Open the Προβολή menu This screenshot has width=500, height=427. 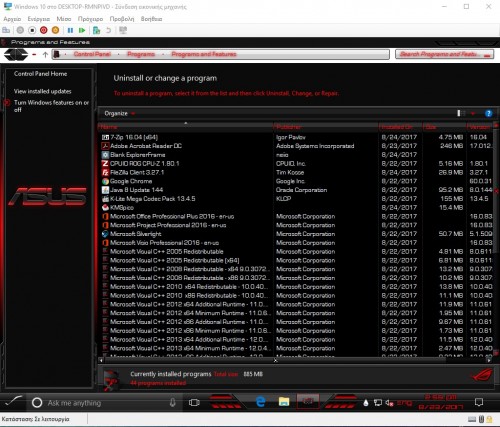pyautogui.click(x=122, y=19)
